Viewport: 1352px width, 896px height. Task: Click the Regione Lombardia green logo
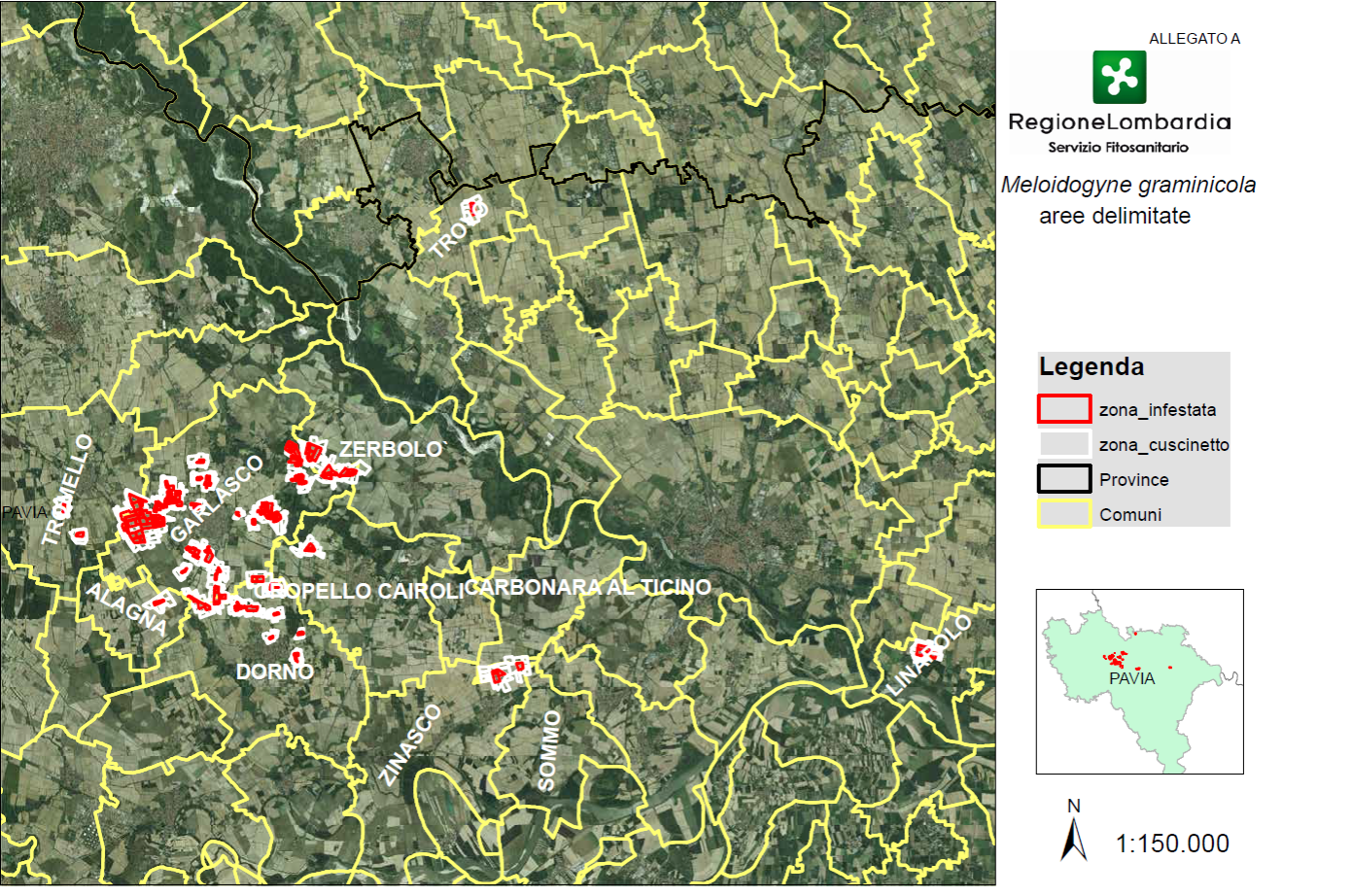tap(1120, 78)
